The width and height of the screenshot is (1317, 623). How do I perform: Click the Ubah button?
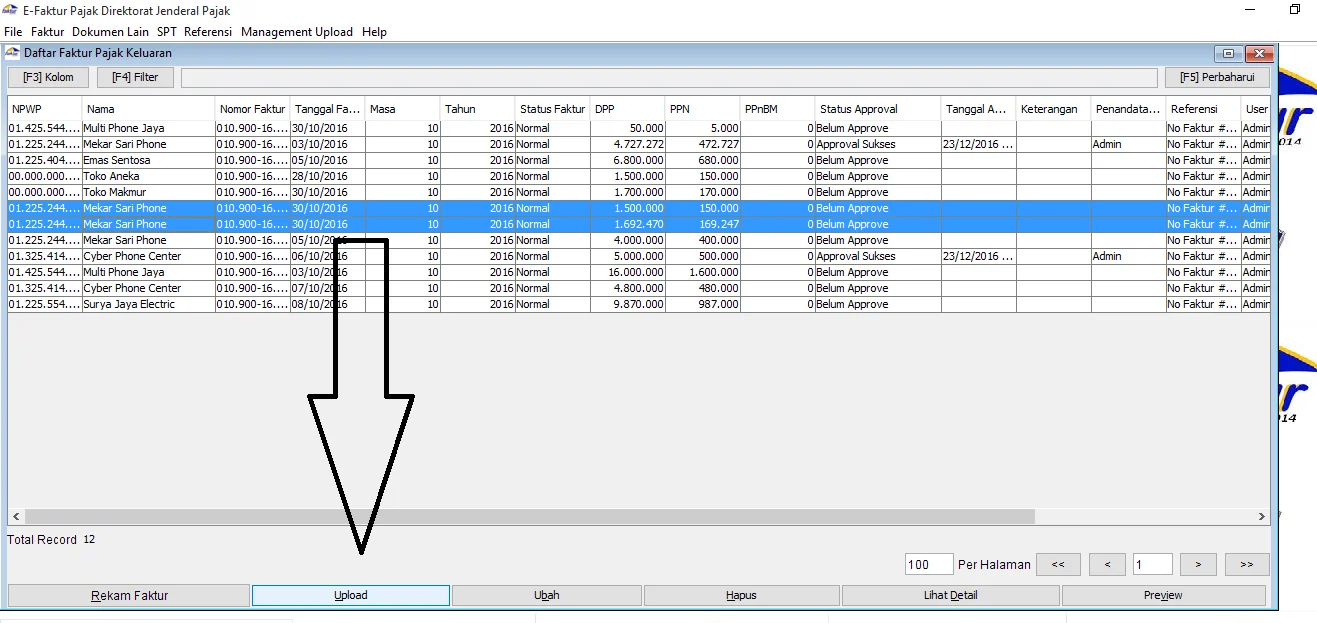click(x=546, y=595)
